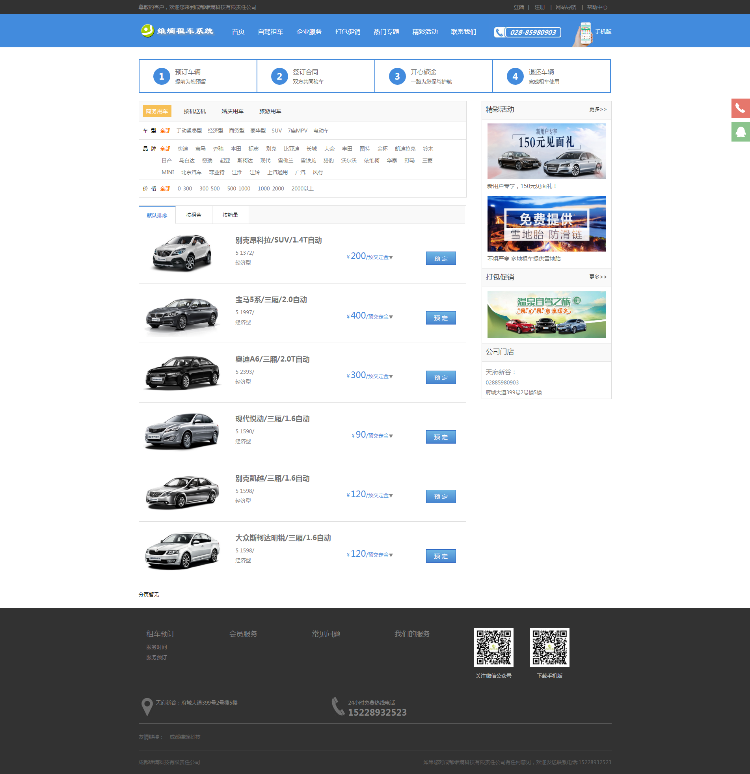The width and height of the screenshot is (750, 774).
Task: Click the green chat support icon
Action: 740,131
